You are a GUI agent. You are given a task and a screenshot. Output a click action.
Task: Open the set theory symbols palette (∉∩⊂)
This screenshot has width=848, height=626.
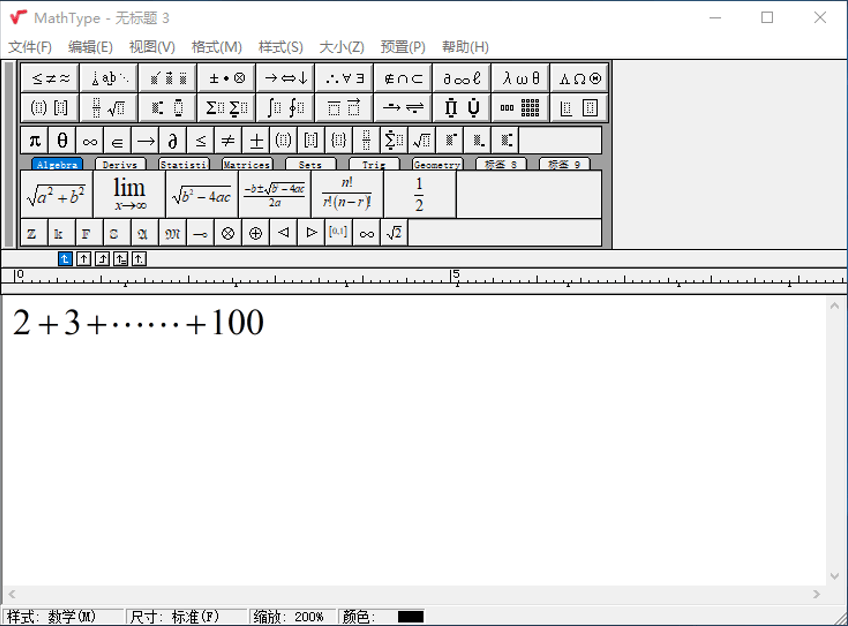403,78
